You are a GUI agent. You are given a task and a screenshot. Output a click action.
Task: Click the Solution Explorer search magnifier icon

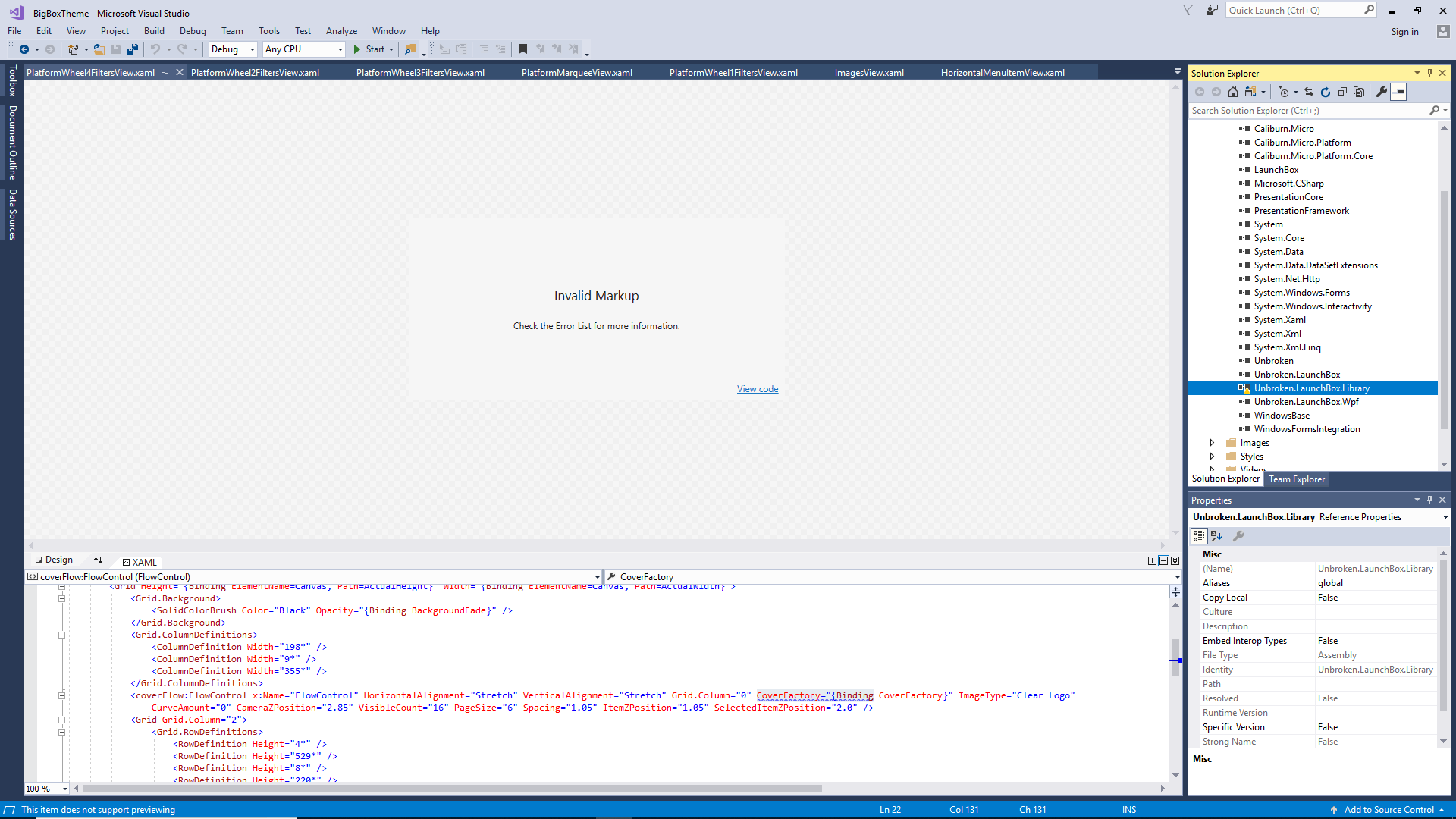(1434, 111)
